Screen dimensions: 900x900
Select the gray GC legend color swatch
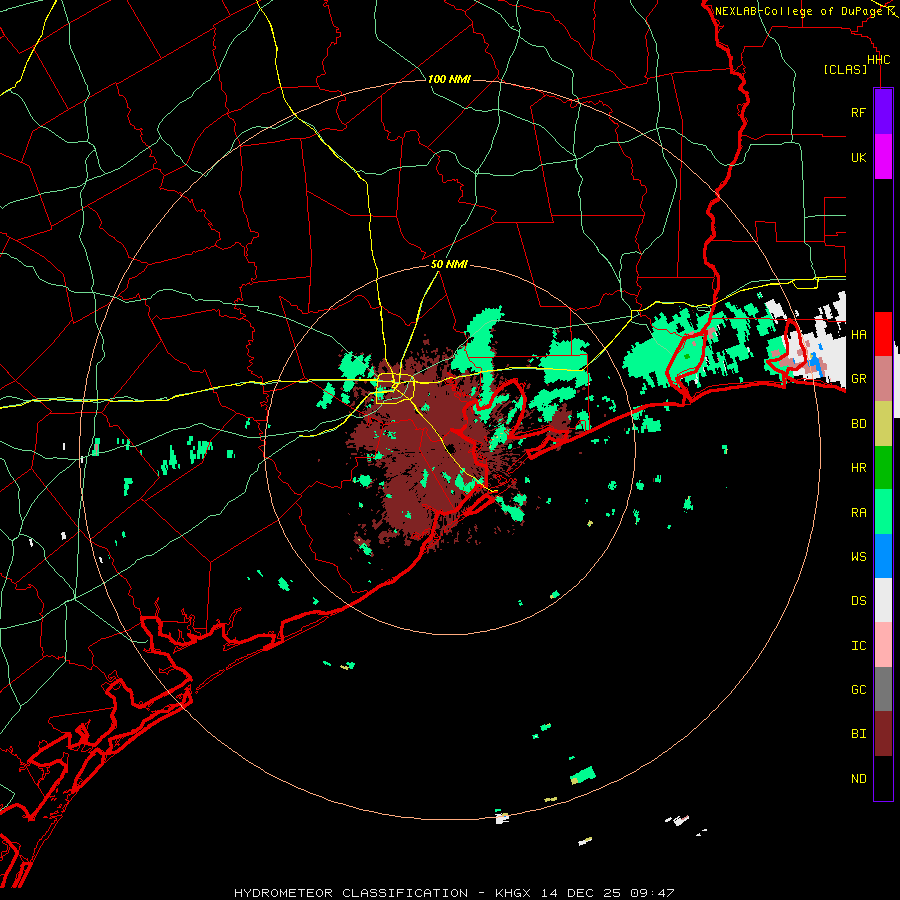pyautogui.click(x=883, y=689)
